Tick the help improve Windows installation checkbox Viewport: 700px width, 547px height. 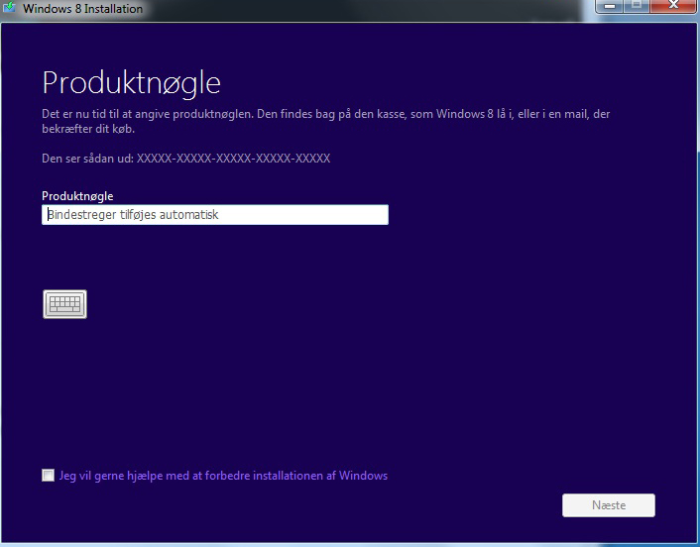(48, 475)
